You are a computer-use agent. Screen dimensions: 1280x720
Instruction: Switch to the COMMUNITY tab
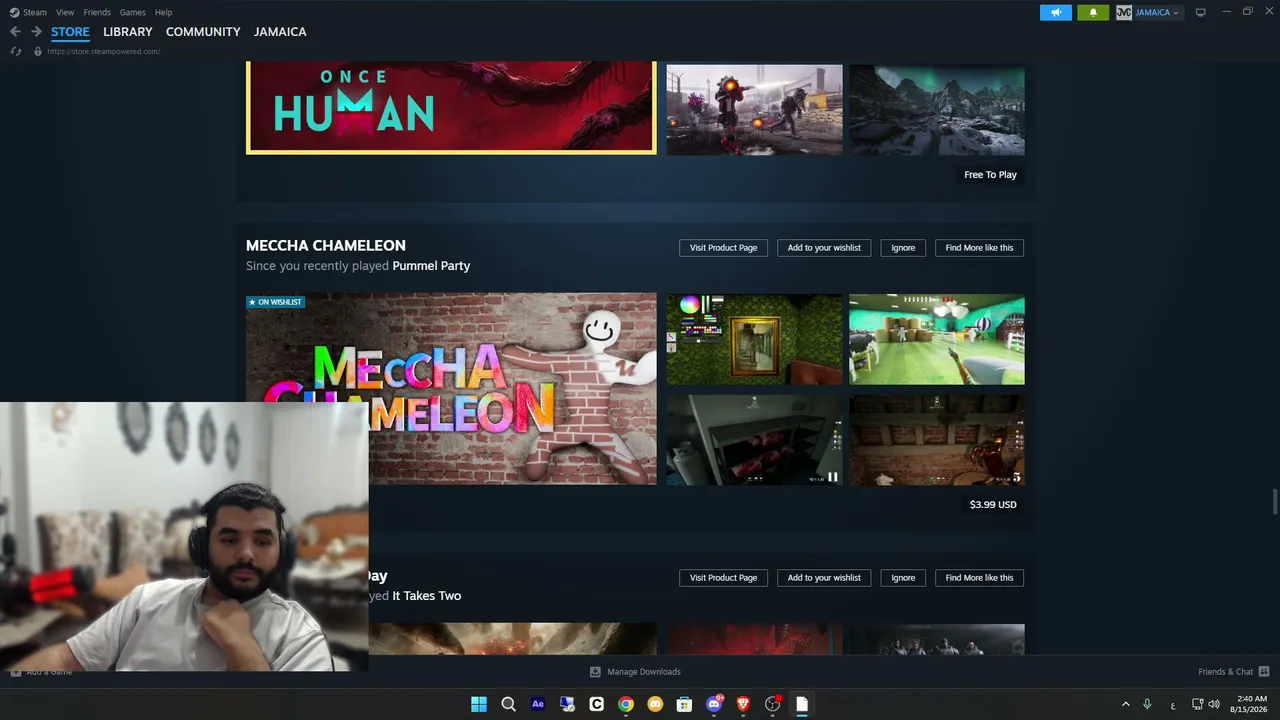pos(203,32)
